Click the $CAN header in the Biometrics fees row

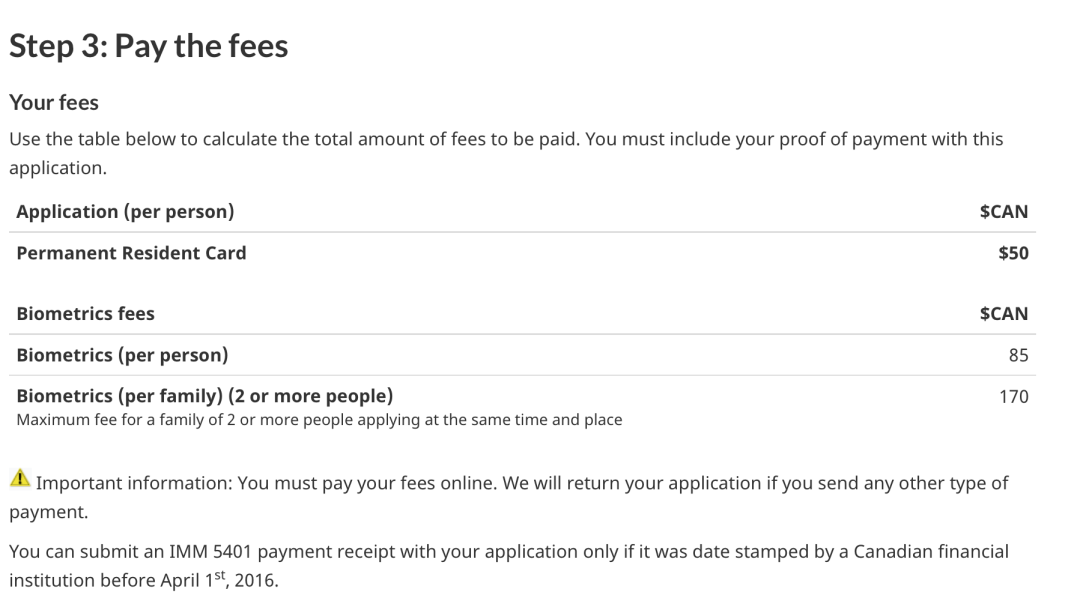click(1003, 314)
